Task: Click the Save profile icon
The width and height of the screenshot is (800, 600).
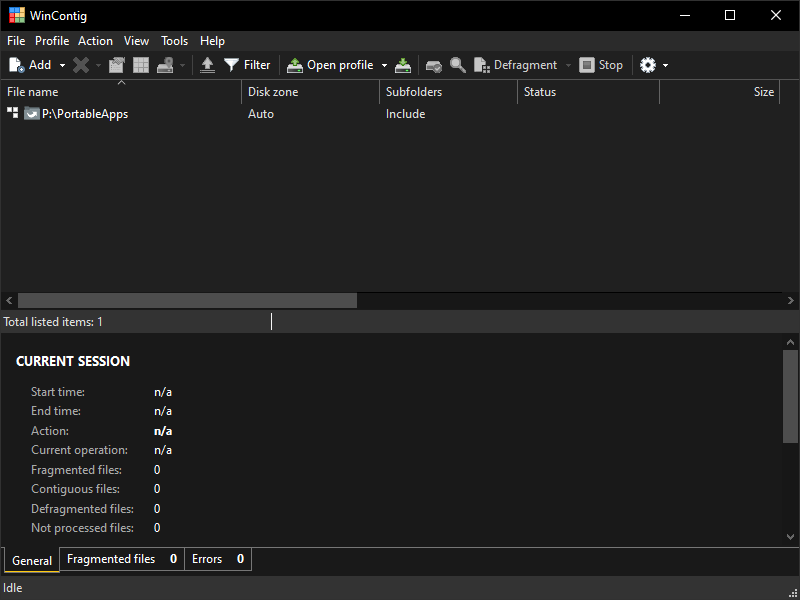Action: coord(403,65)
